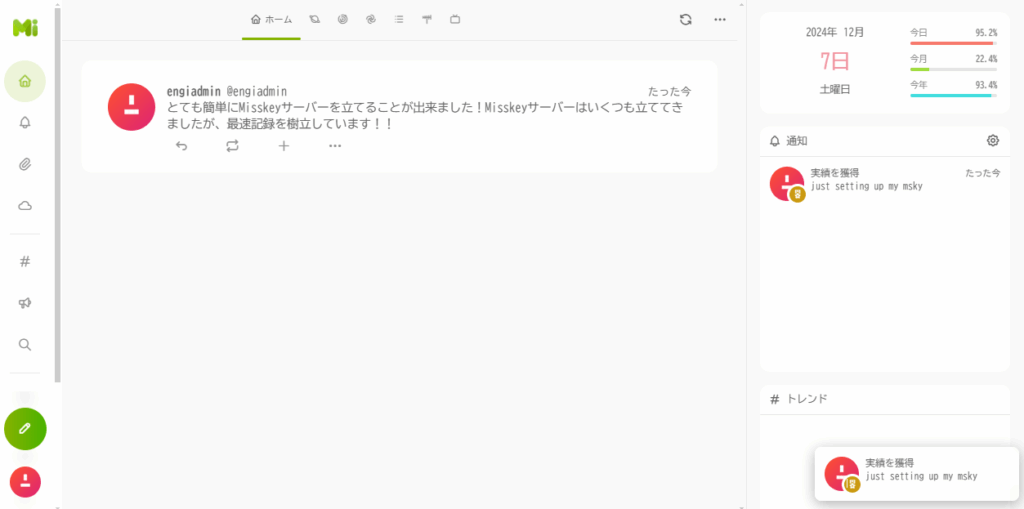Click the bell icon in 通知 header
Image resolution: width=1024 pixels, height=509 pixels.
775,140
